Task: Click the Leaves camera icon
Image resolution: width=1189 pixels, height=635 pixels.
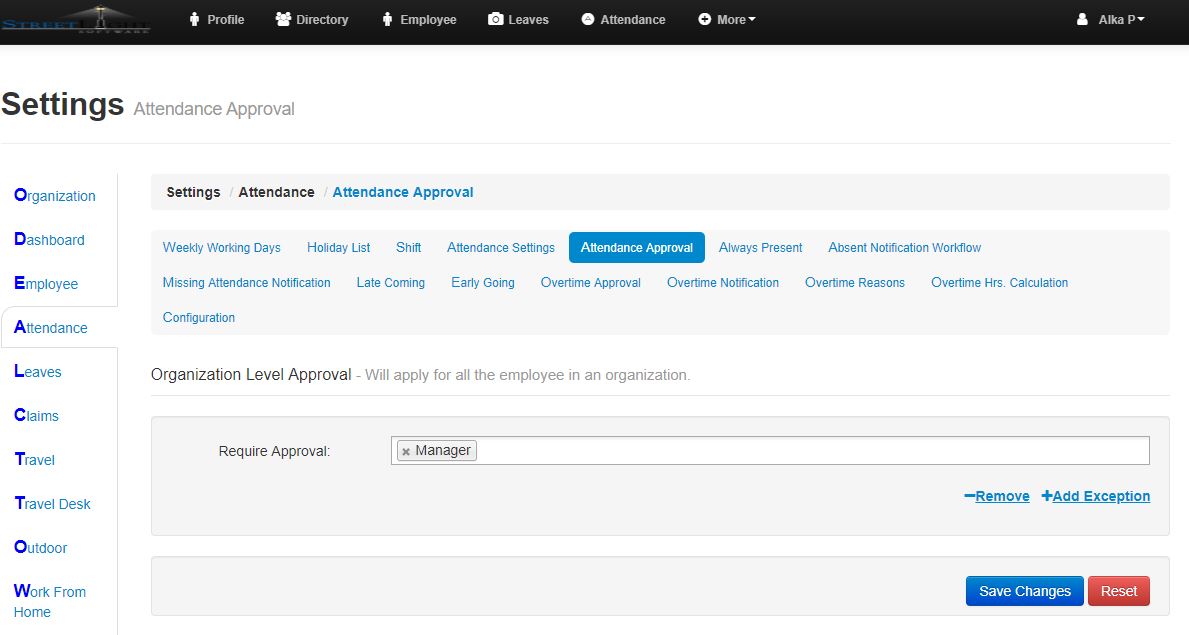Action: [x=495, y=19]
